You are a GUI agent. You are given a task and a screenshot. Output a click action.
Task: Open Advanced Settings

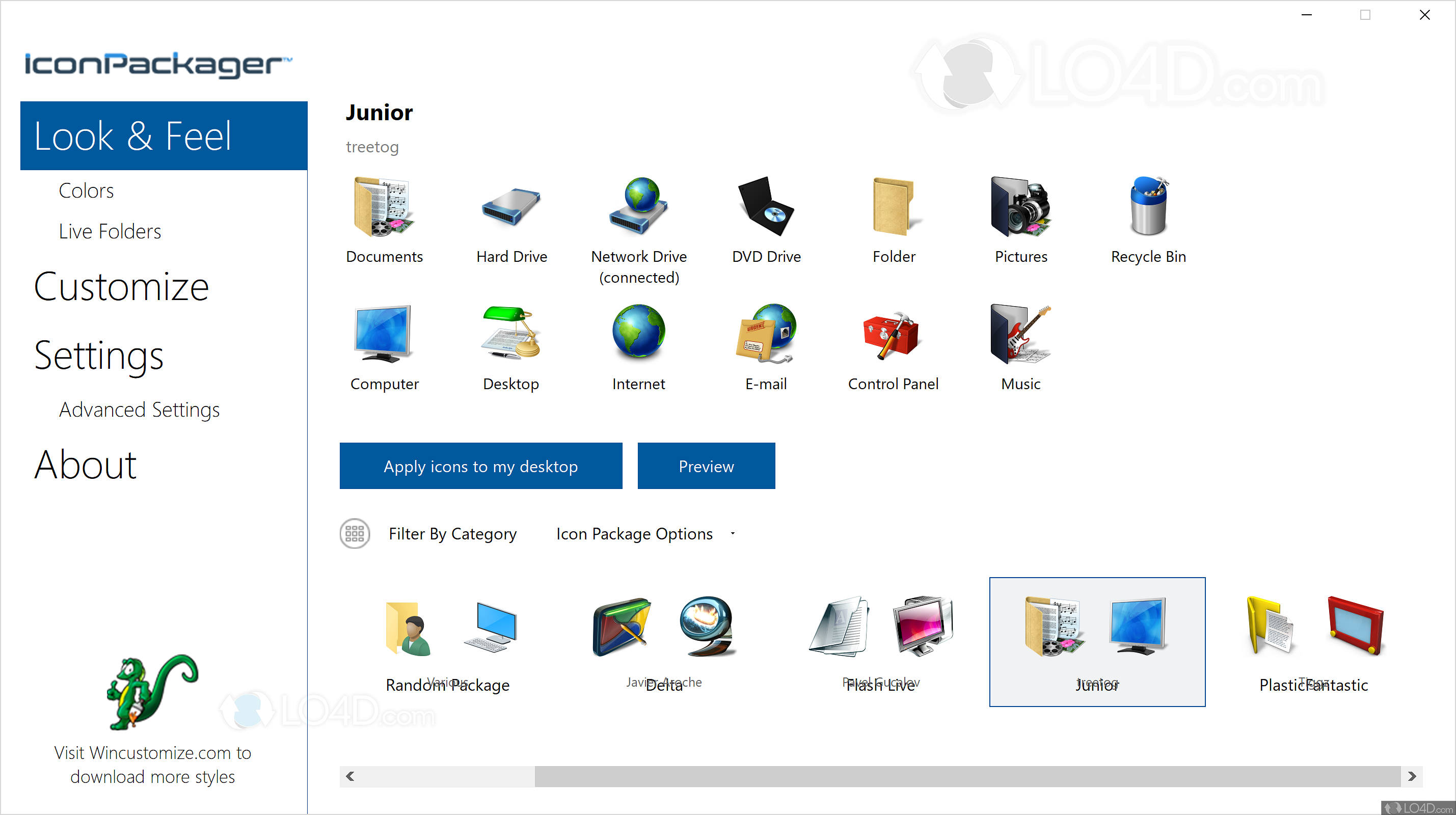(x=139, y=410)
